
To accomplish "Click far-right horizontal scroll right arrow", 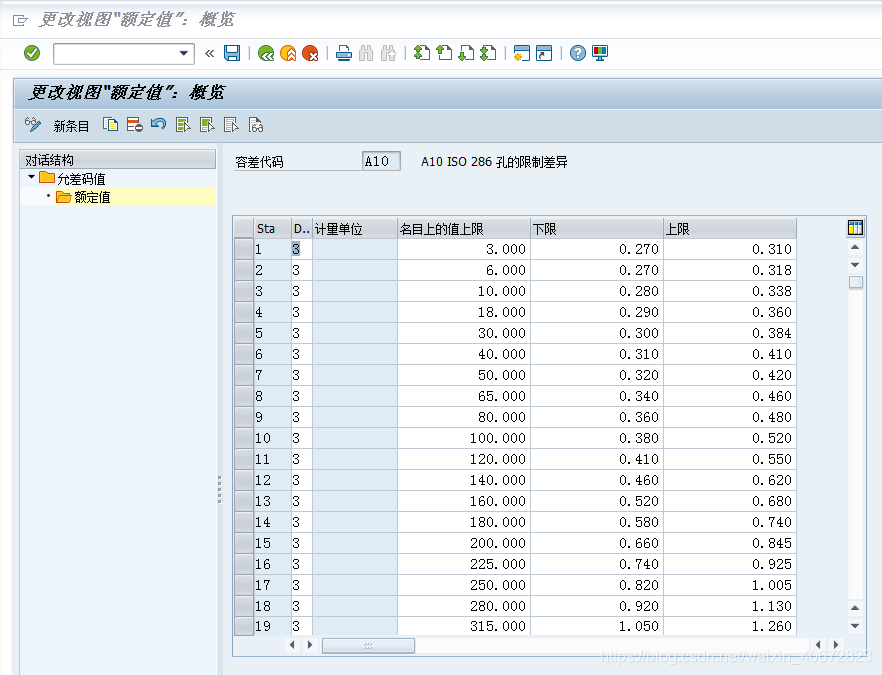I will [x=836, y=645].
